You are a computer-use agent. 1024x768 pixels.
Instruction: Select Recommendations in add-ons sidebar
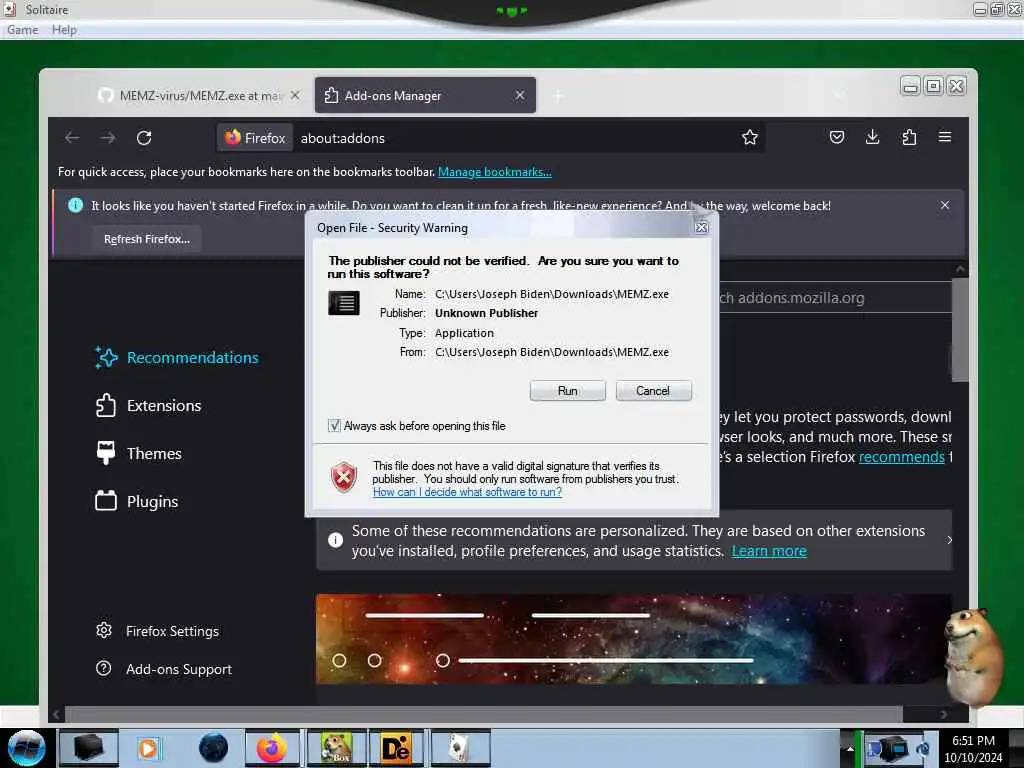(x=176, y=358)
